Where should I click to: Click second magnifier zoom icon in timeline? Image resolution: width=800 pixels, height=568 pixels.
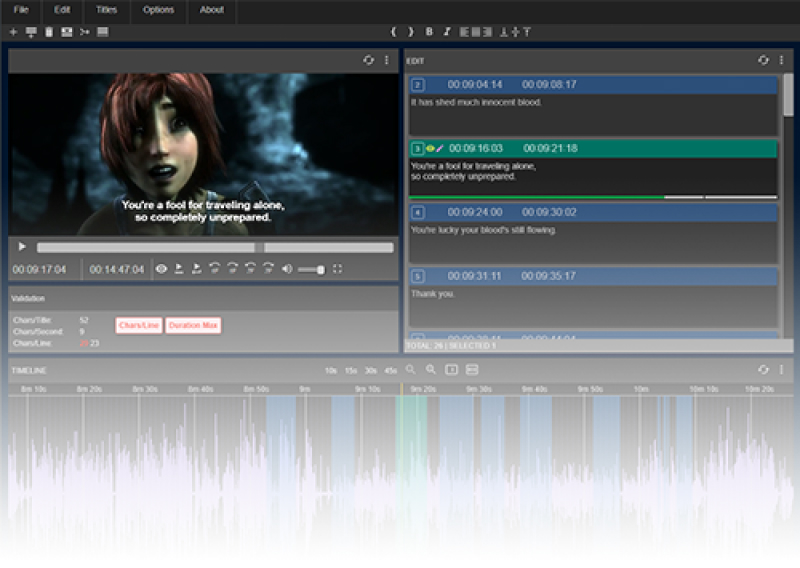click(431, 369)
